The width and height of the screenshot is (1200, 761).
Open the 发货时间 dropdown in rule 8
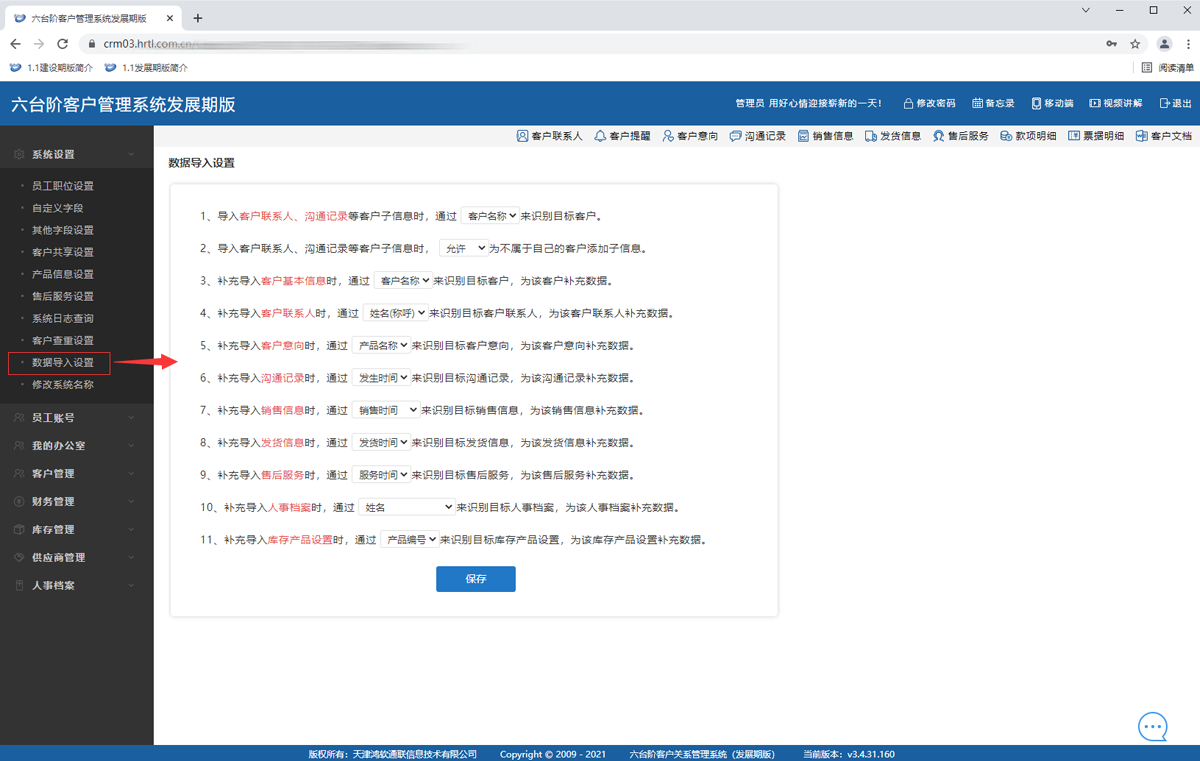pyautogui.click(x=381, y=442)
